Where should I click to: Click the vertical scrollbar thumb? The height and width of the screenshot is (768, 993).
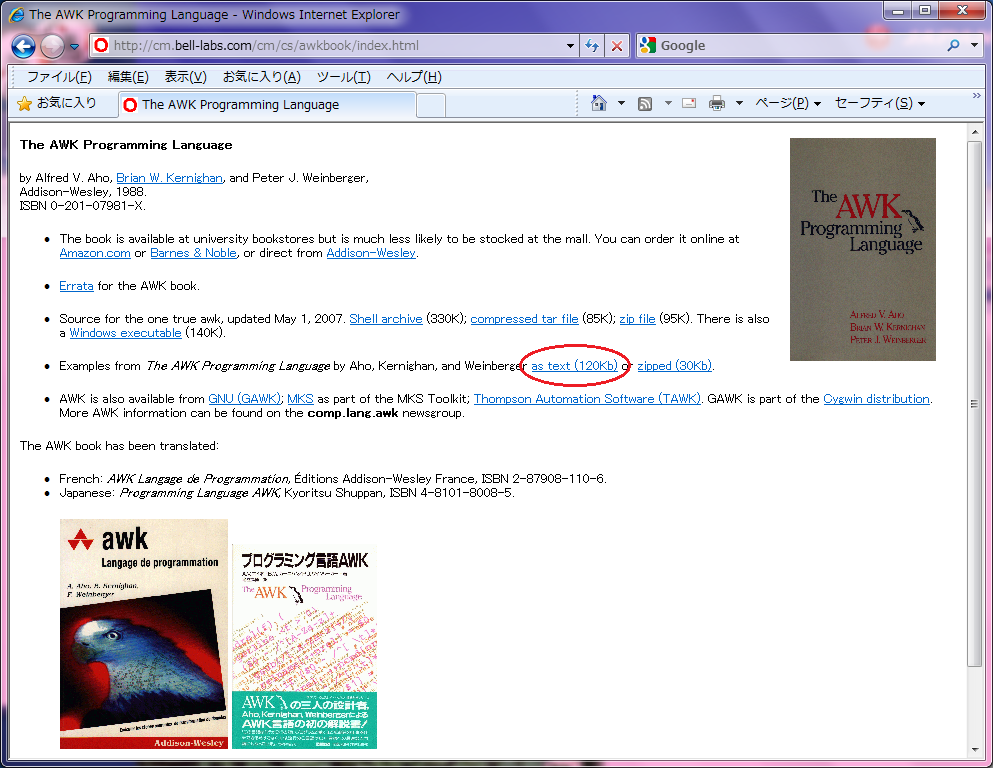974,403
